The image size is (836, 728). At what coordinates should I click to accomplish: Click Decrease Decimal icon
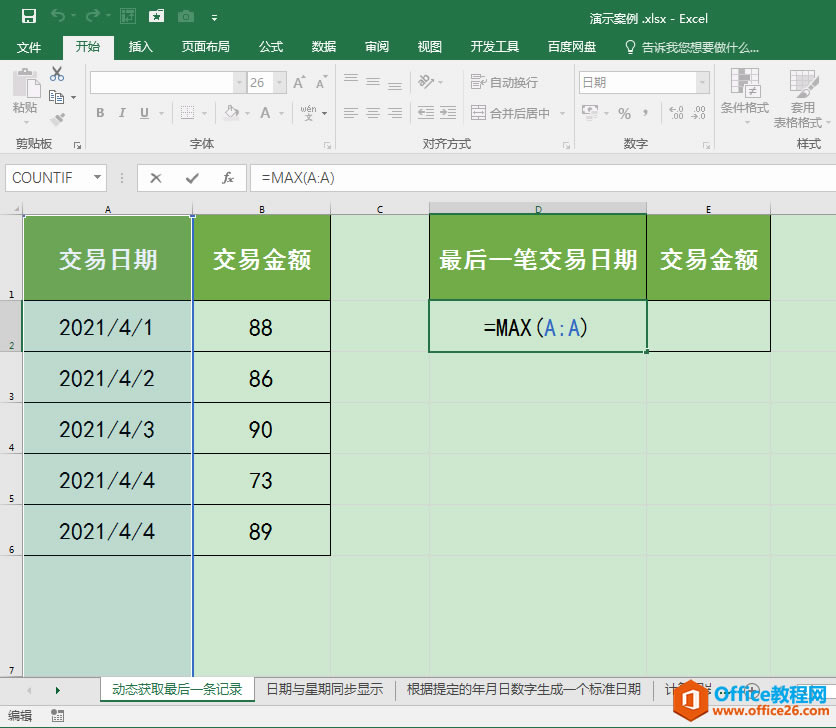tap(698, 113)
